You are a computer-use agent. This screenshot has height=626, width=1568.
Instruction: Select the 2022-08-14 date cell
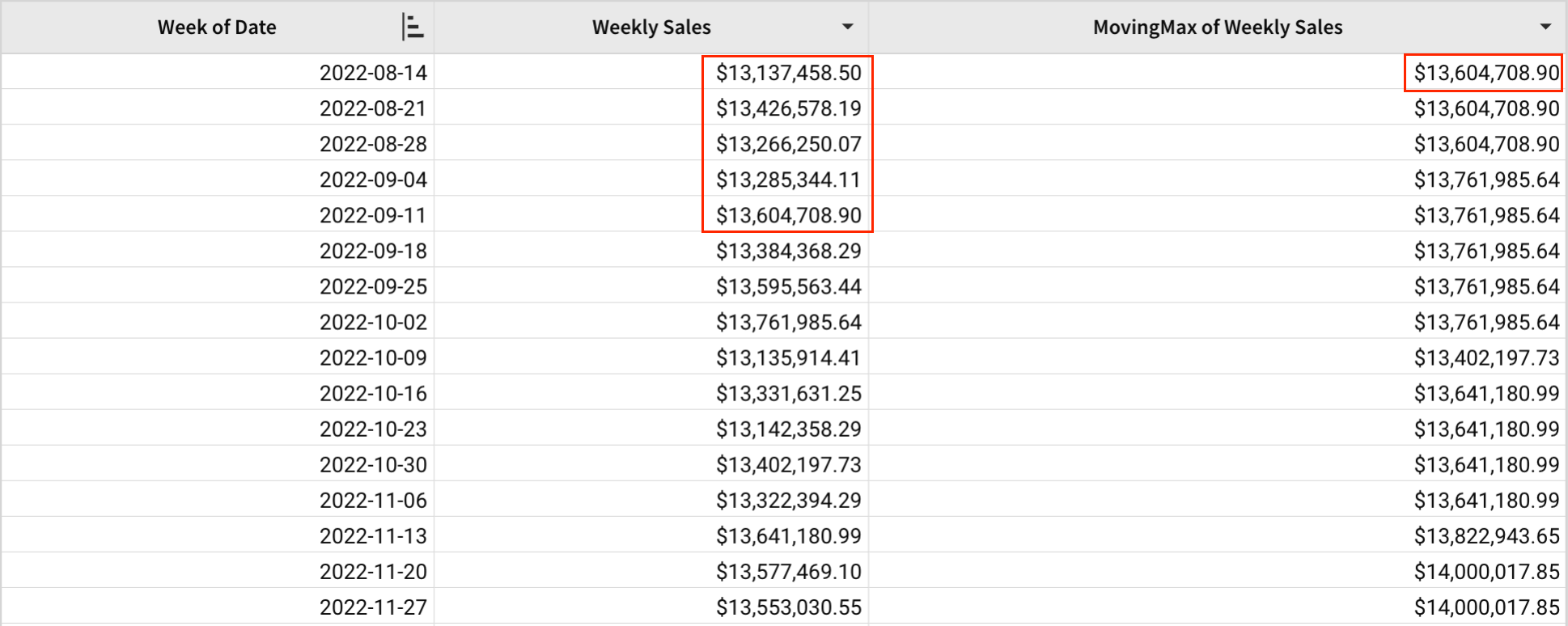373,73
